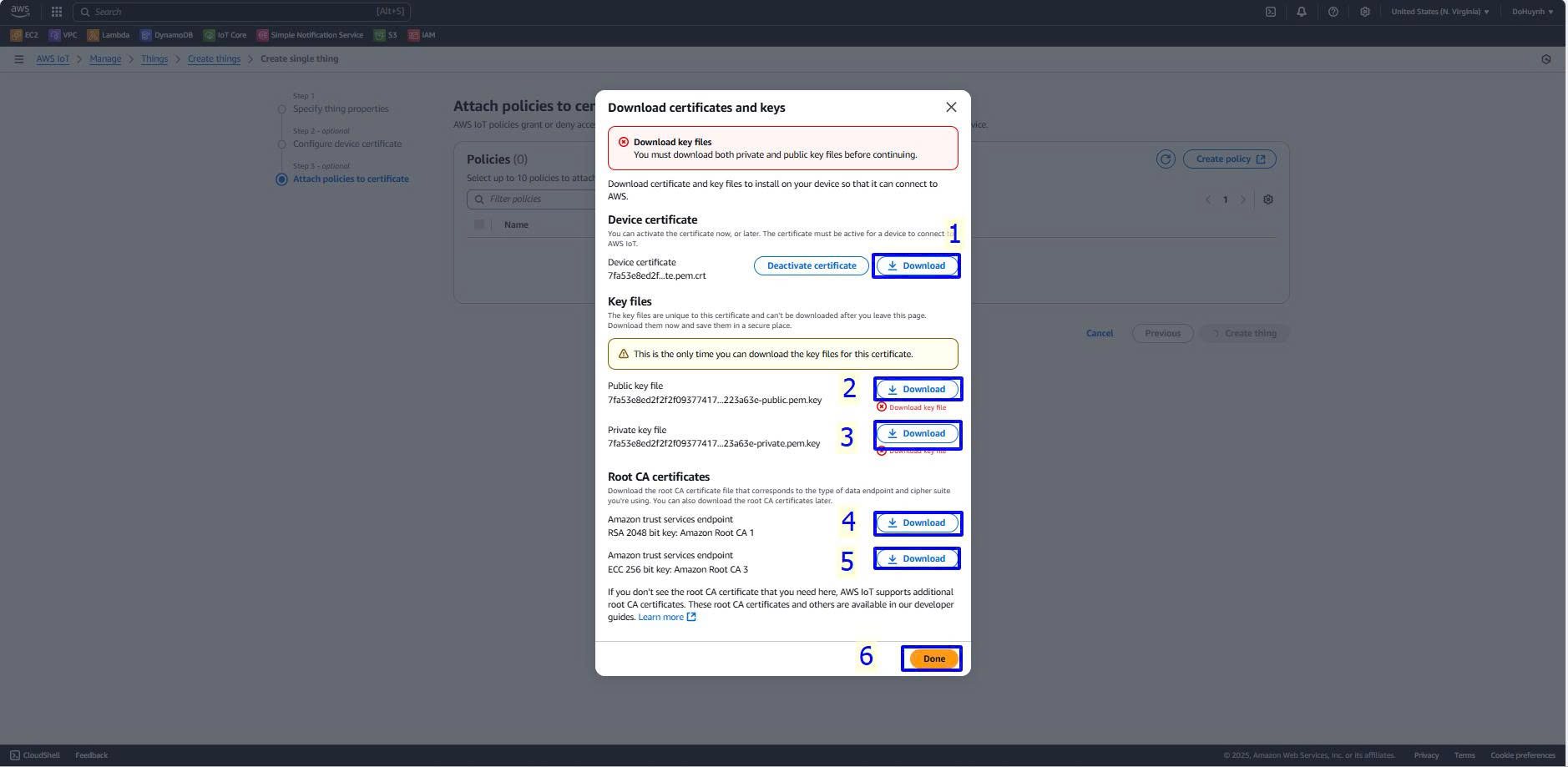This screenshot has height=767, width=1568.
Task: Select the Specify thing properties step
Action: (341, 109)
